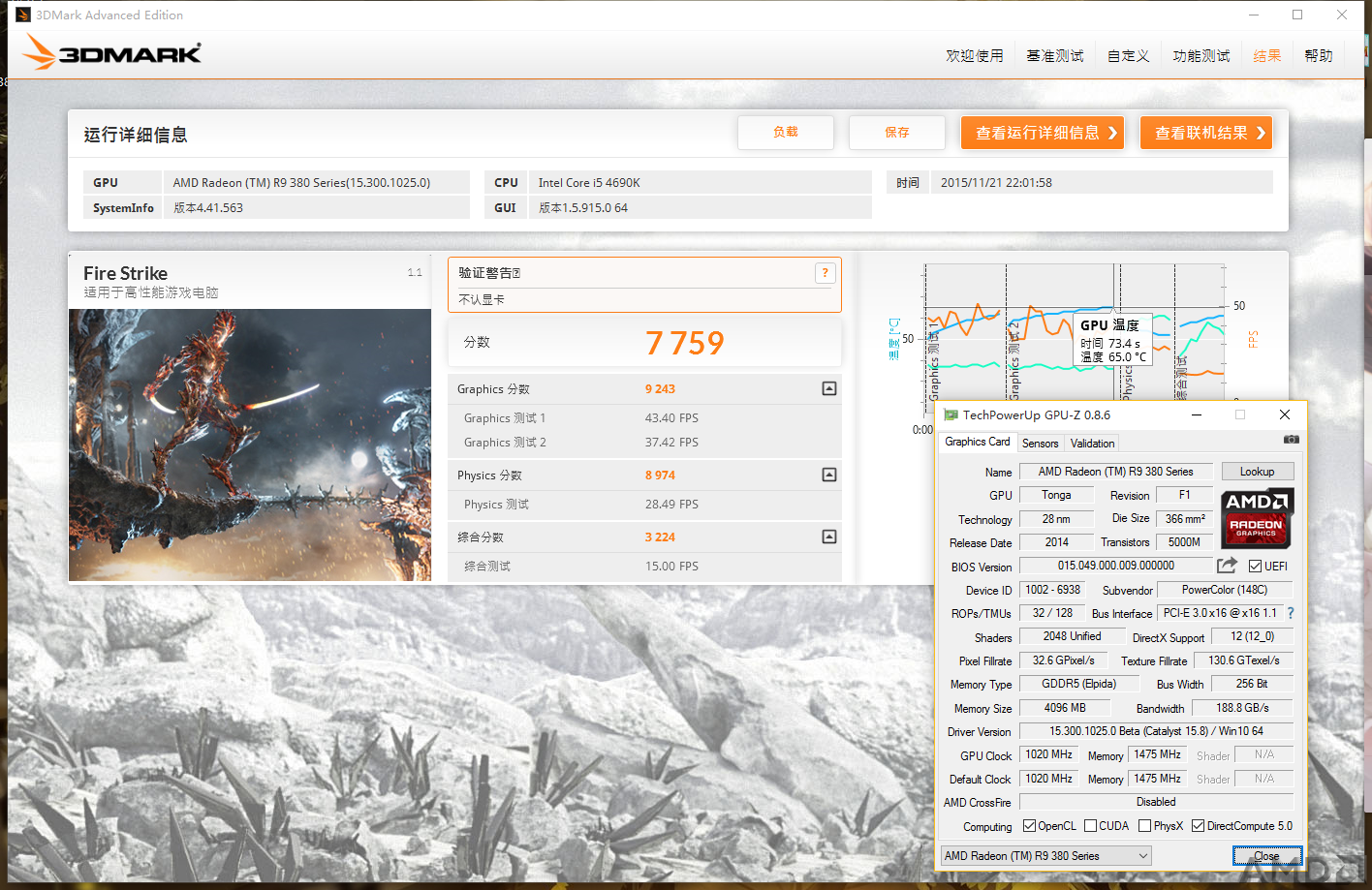The image size is (1372, 890).
Task: Click the Close button in GPU-Z
Action: click(1266, 856)
